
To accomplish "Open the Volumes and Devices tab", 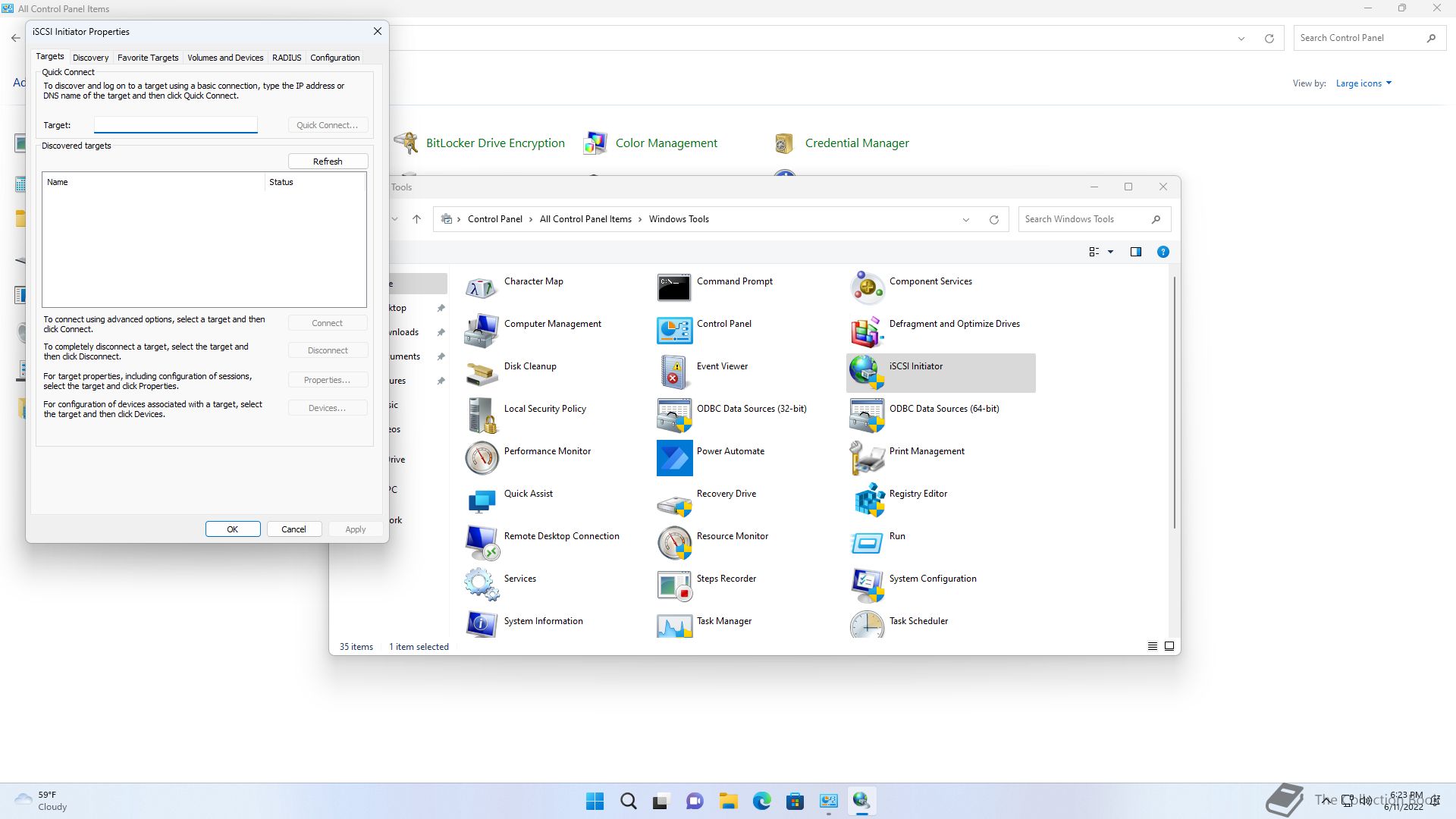I will (225, 58).
